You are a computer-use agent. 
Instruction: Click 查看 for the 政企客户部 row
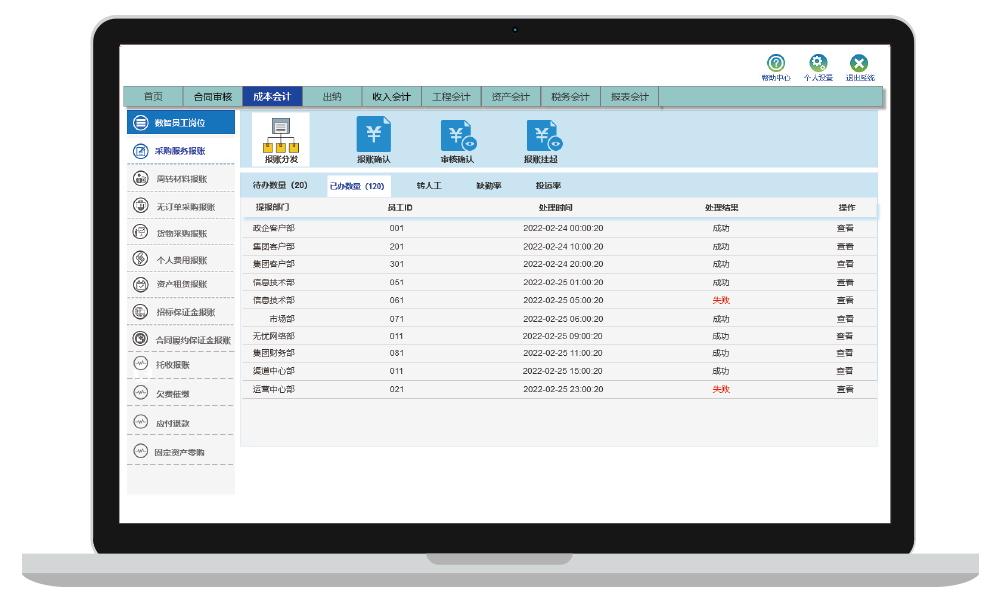[845, 228]
